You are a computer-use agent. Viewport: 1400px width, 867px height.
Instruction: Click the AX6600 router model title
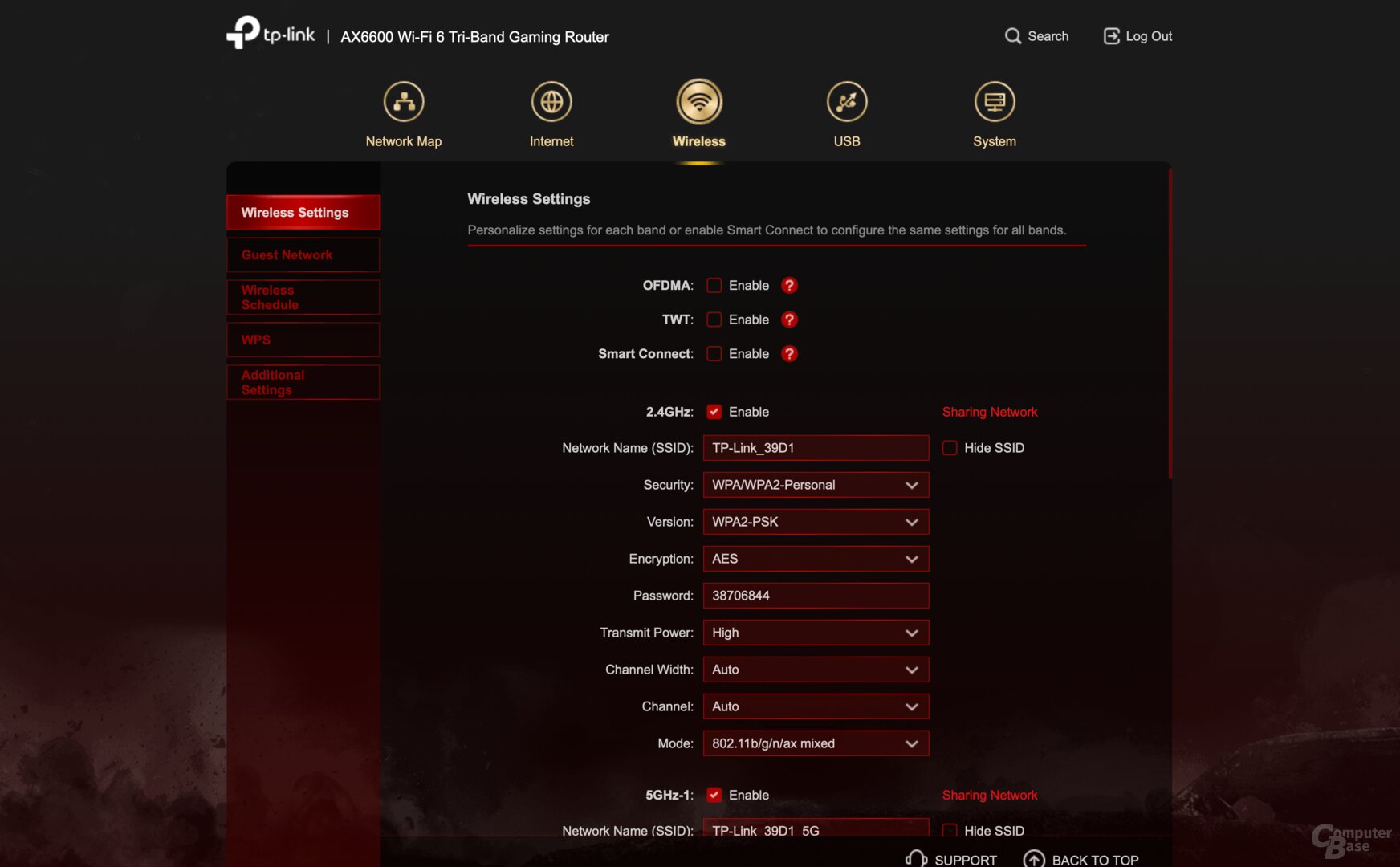[474, 37]
